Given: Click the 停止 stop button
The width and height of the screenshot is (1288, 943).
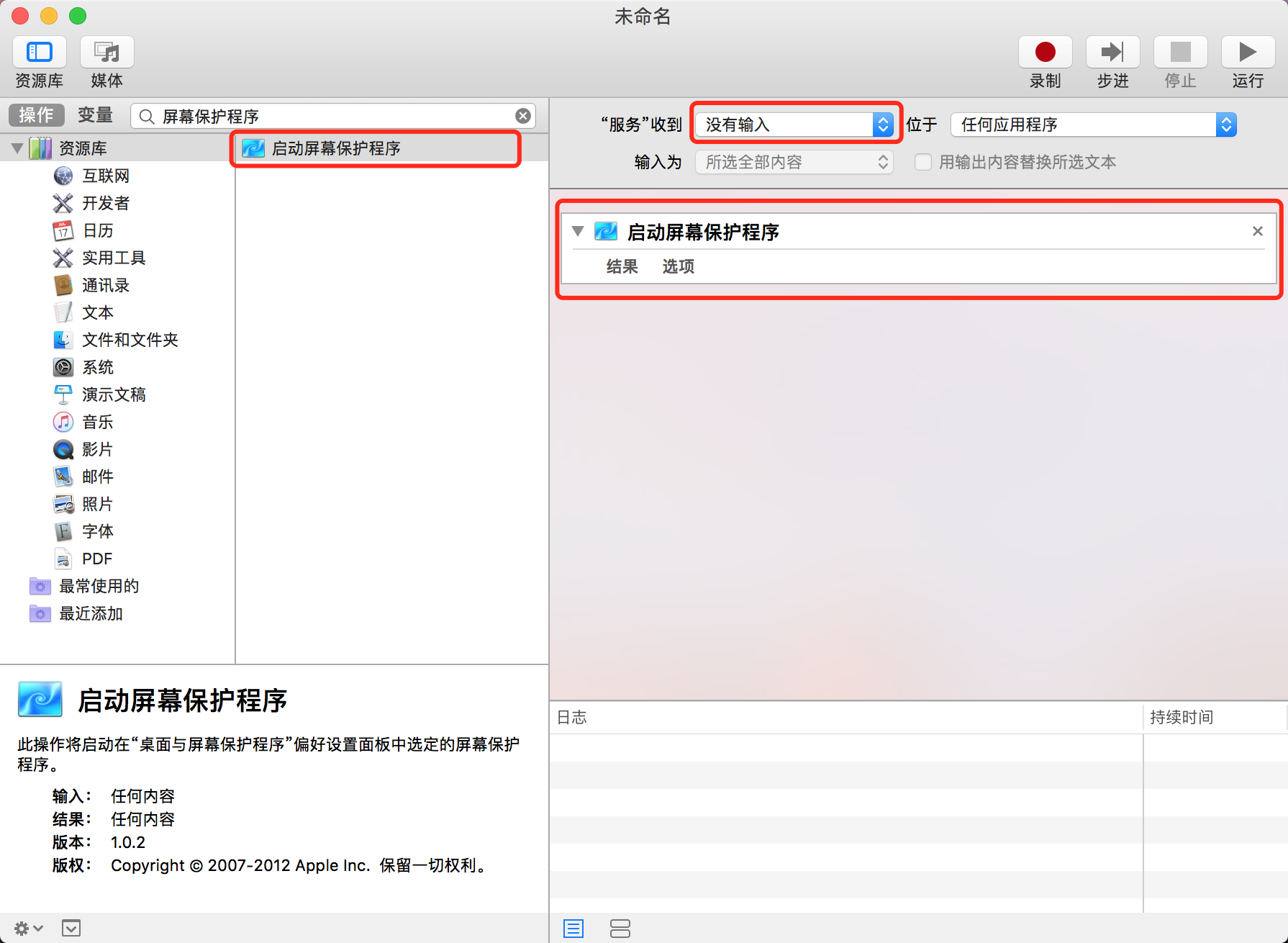Looking at the screenshot, I should [1180, 53].
